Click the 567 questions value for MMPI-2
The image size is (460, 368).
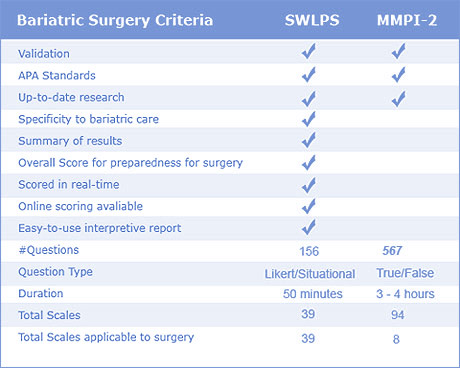click(x=392, y=251)
